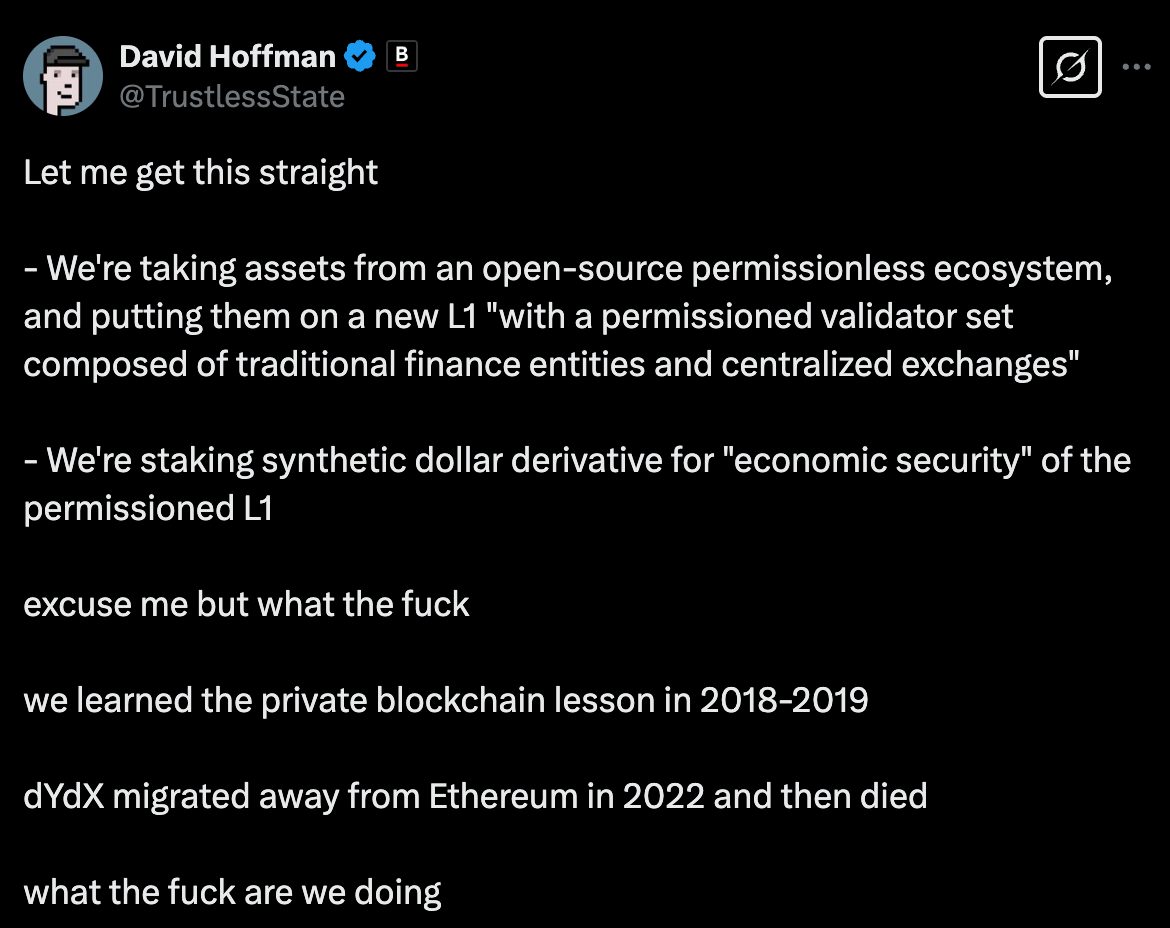
Task: Click the "Let me get this straight" line
Action: point(201,173)
